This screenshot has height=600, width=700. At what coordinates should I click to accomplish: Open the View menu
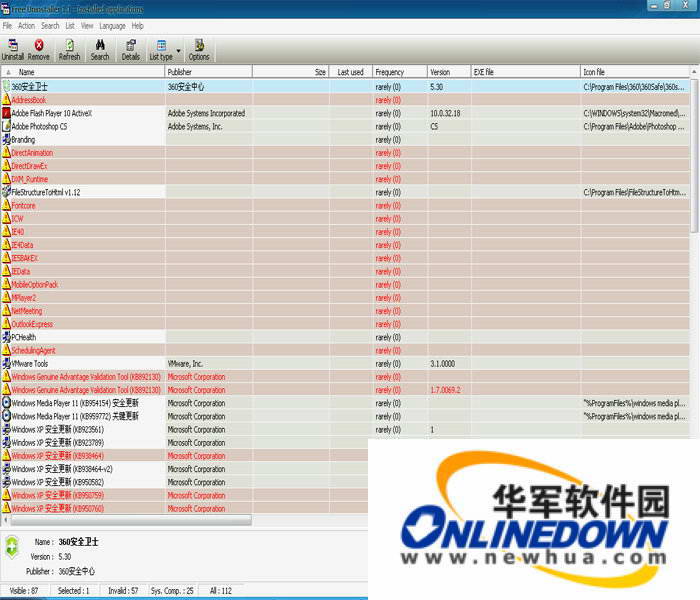[x=87, y=26]
